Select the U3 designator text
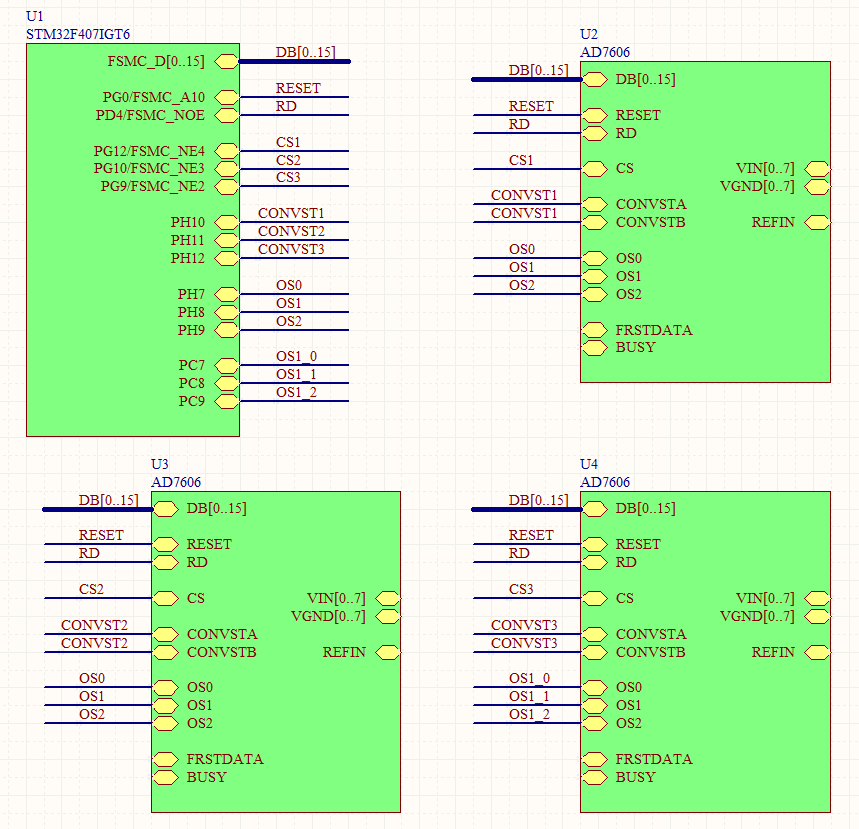This screenshot has width=859, height=829. click(x=159, y=464)
